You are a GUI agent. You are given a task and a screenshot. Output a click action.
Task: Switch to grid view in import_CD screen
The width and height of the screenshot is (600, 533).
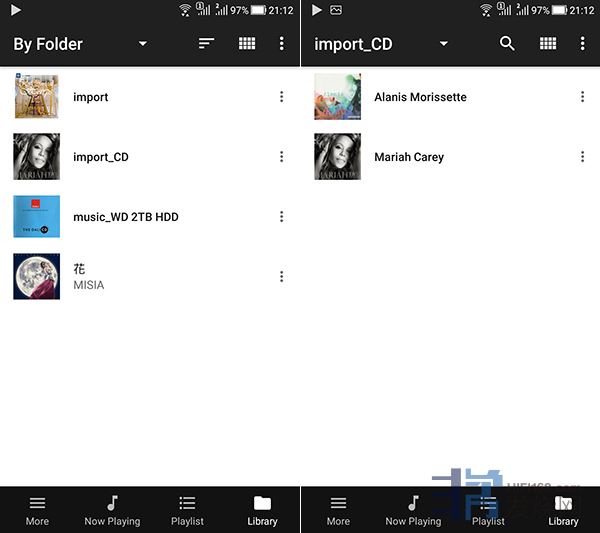[548, 44]
